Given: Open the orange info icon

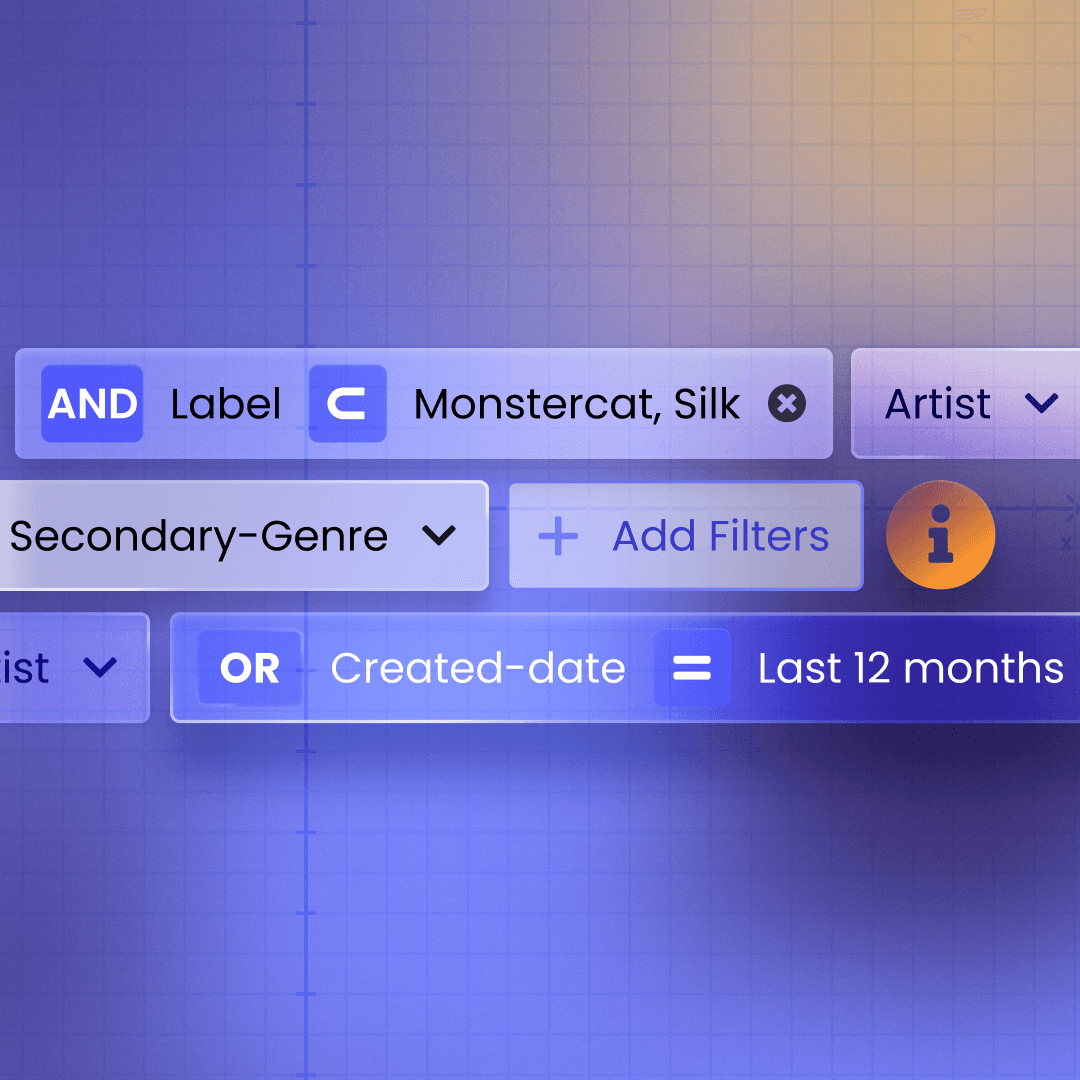Looking at the screenshot, I should coord(940,534).
